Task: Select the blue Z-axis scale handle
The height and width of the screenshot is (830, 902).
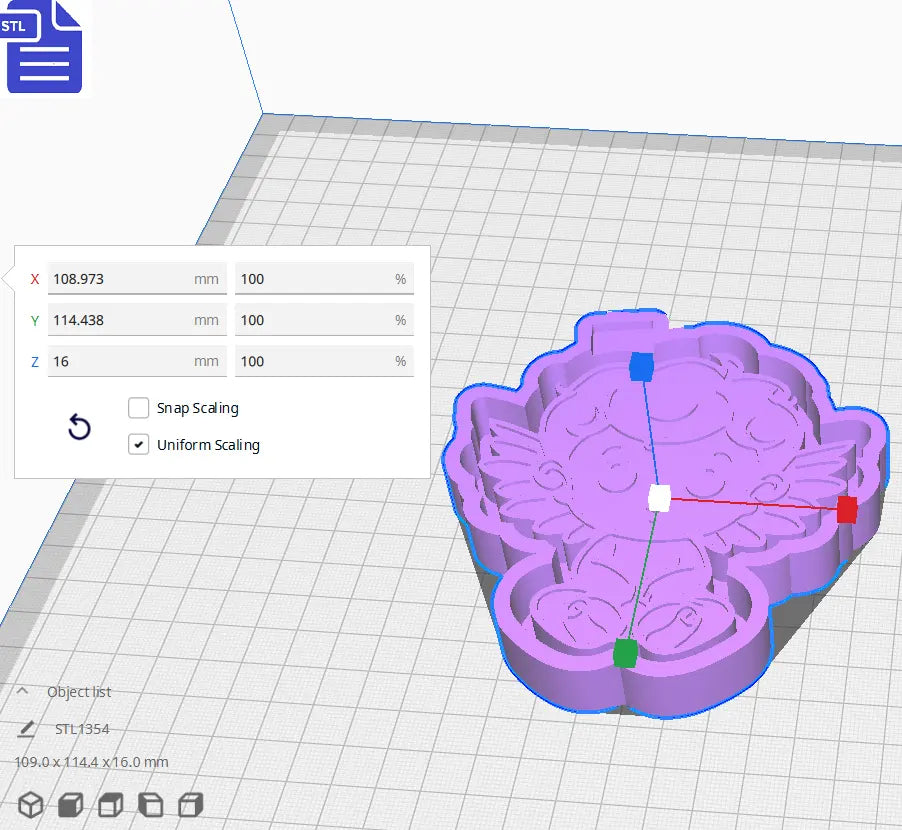Action: tap(644, 368)
